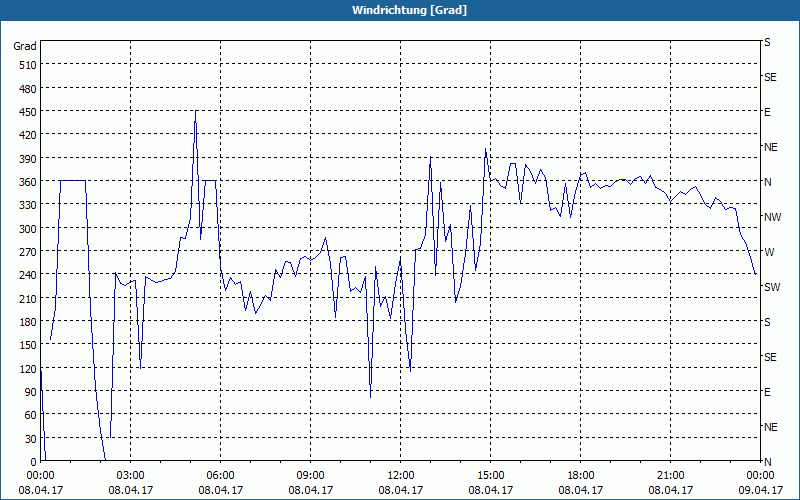Viewport: 800px width, 500px height.
Task: Select the W compass label on right axis
Action: pyautogui.click(x=769, y=251)
